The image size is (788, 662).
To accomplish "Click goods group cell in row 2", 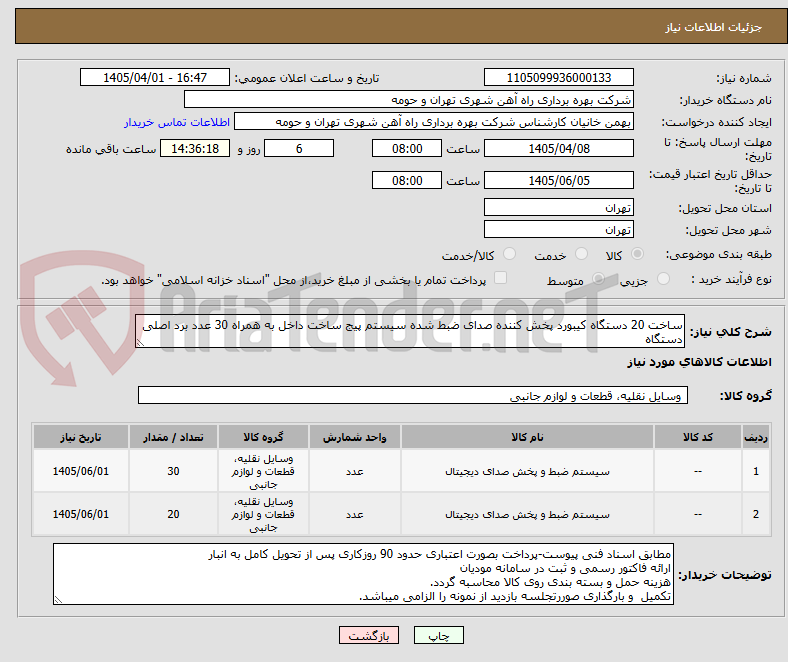I will 263,514.
